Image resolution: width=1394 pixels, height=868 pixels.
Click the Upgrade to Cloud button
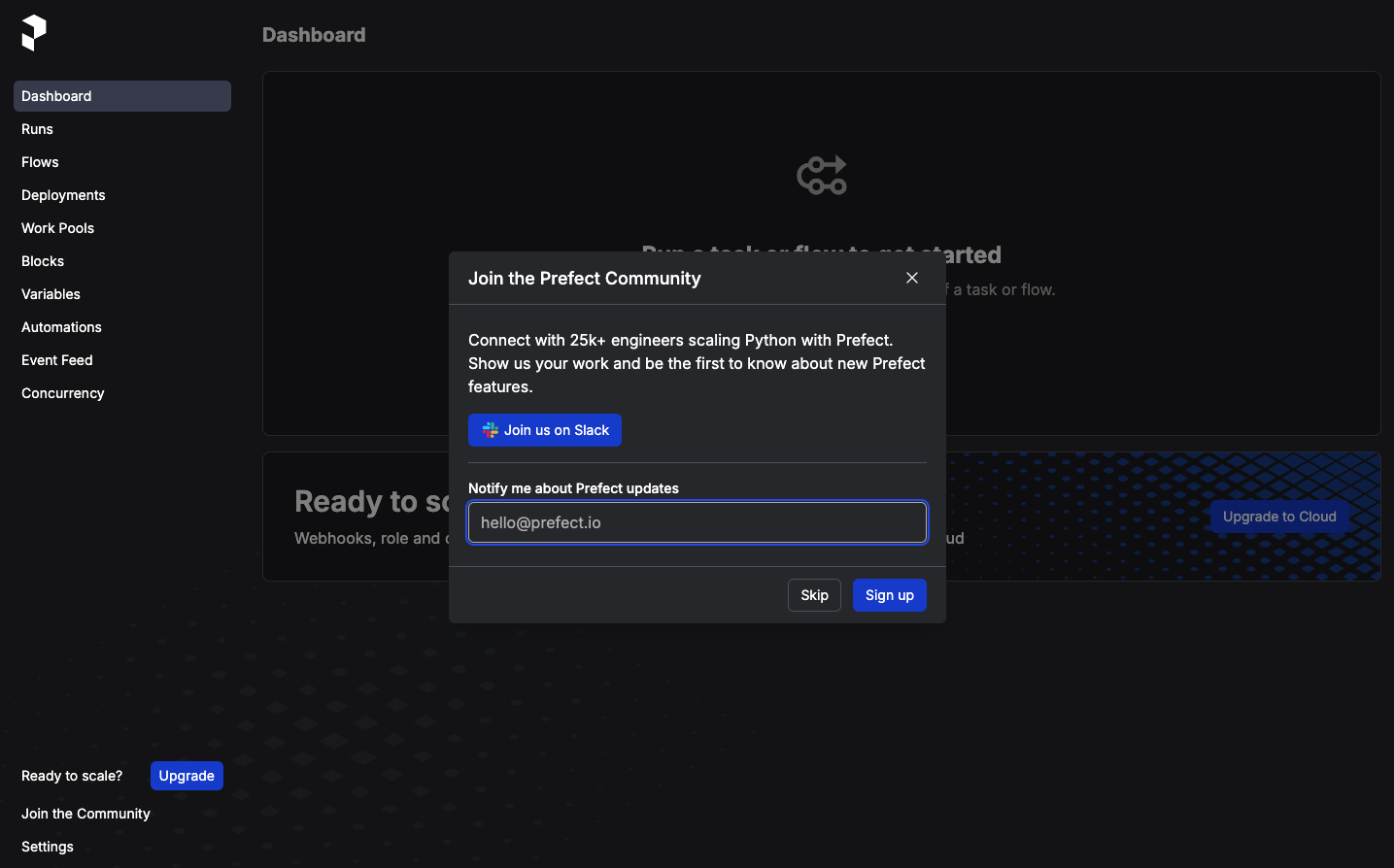1278,517
